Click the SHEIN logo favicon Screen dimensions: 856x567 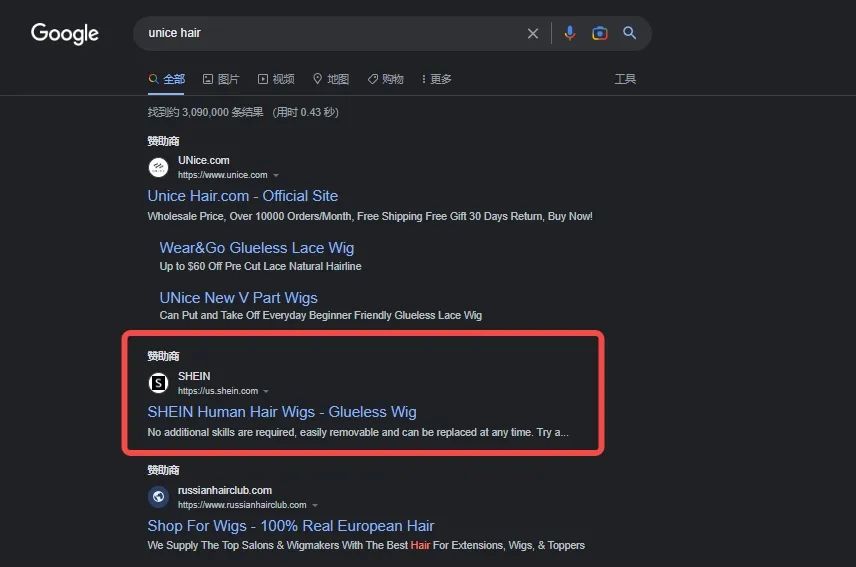(158, 383)
